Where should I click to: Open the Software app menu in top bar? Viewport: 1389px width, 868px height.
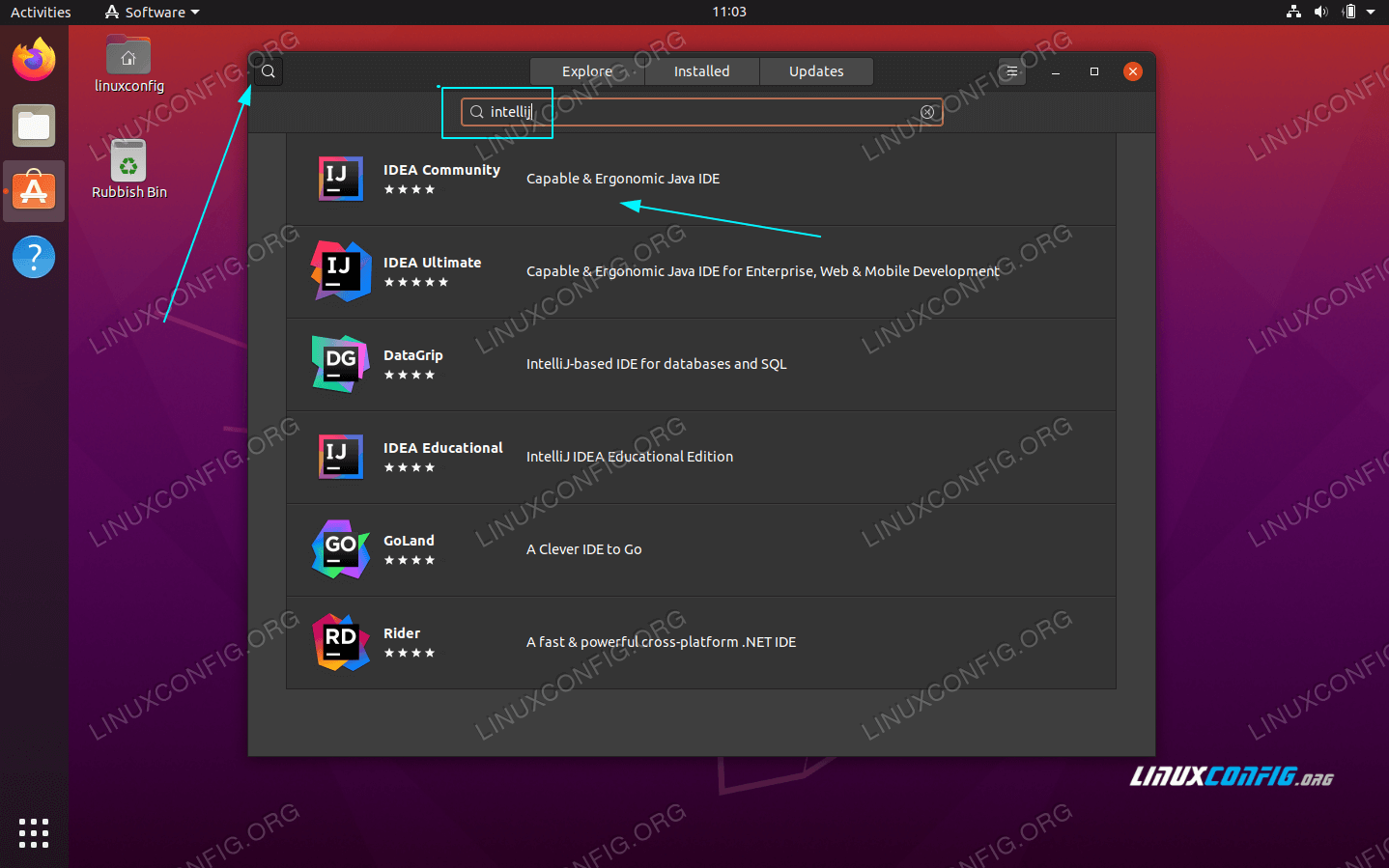pyautogui.click(x=153, y=13)
